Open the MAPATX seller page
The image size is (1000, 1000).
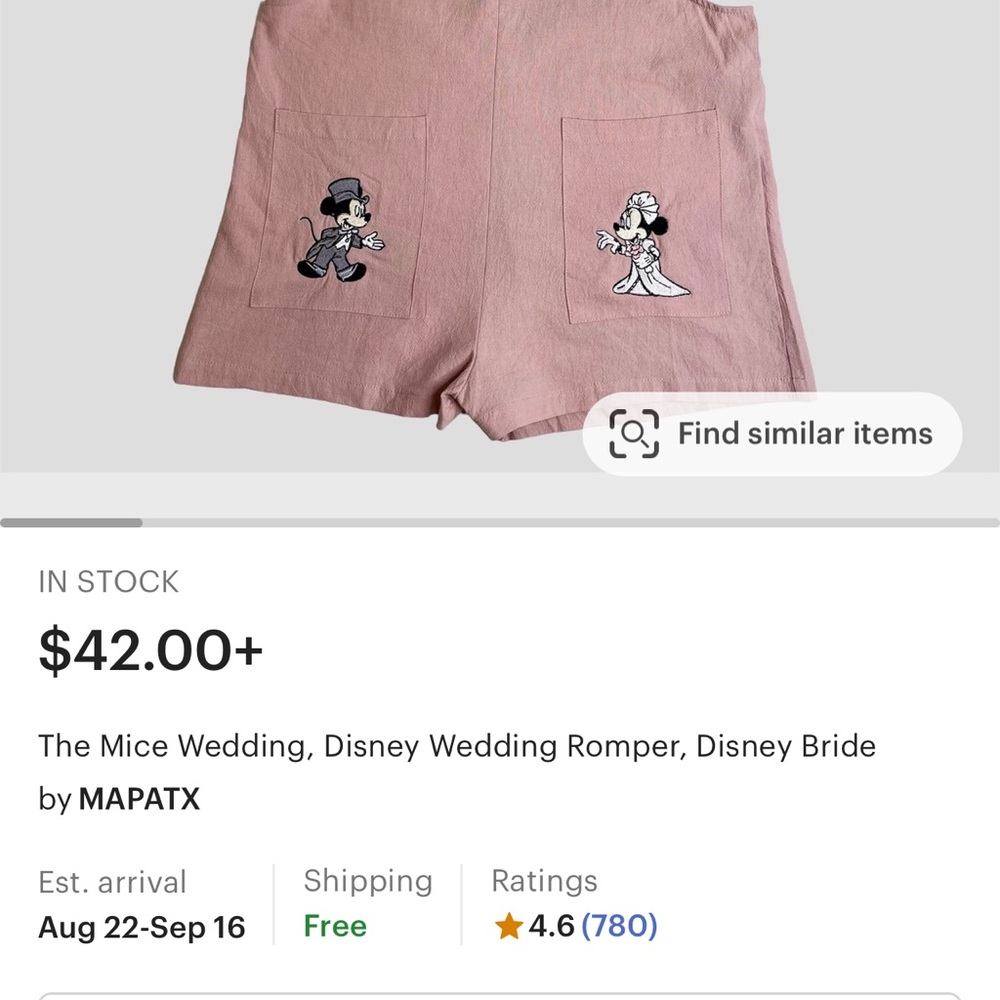coord(139,799)
